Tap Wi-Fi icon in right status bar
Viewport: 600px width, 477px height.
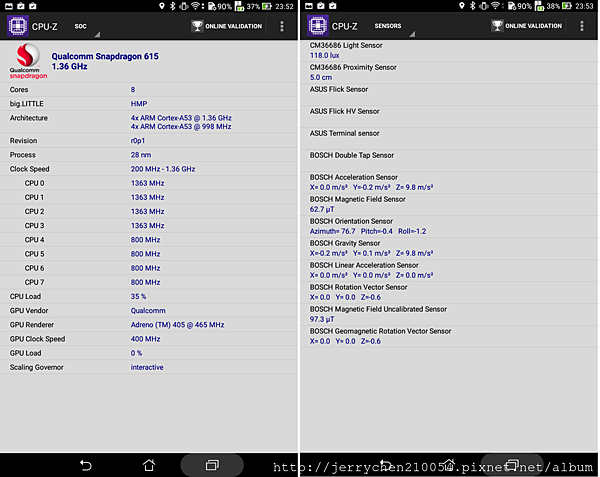[496, 6]
